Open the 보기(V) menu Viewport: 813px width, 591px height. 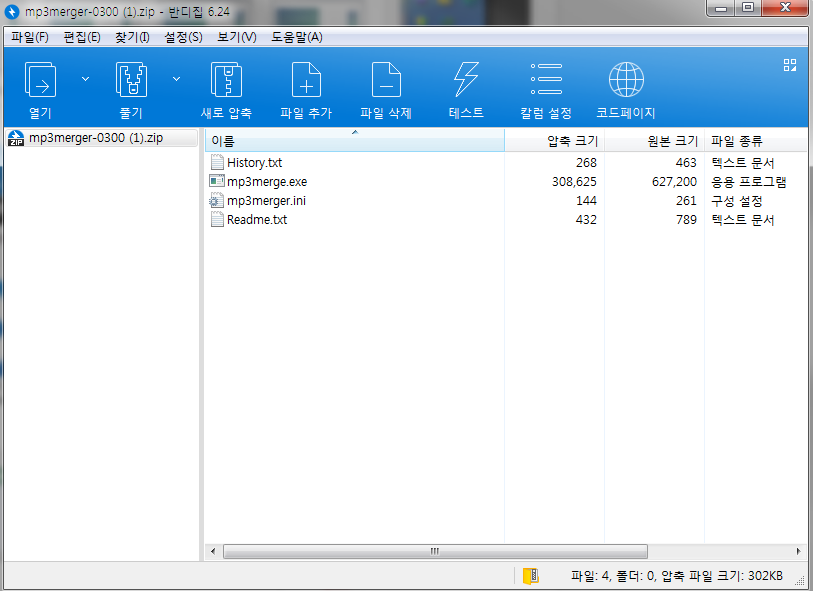tap(236, 37)
